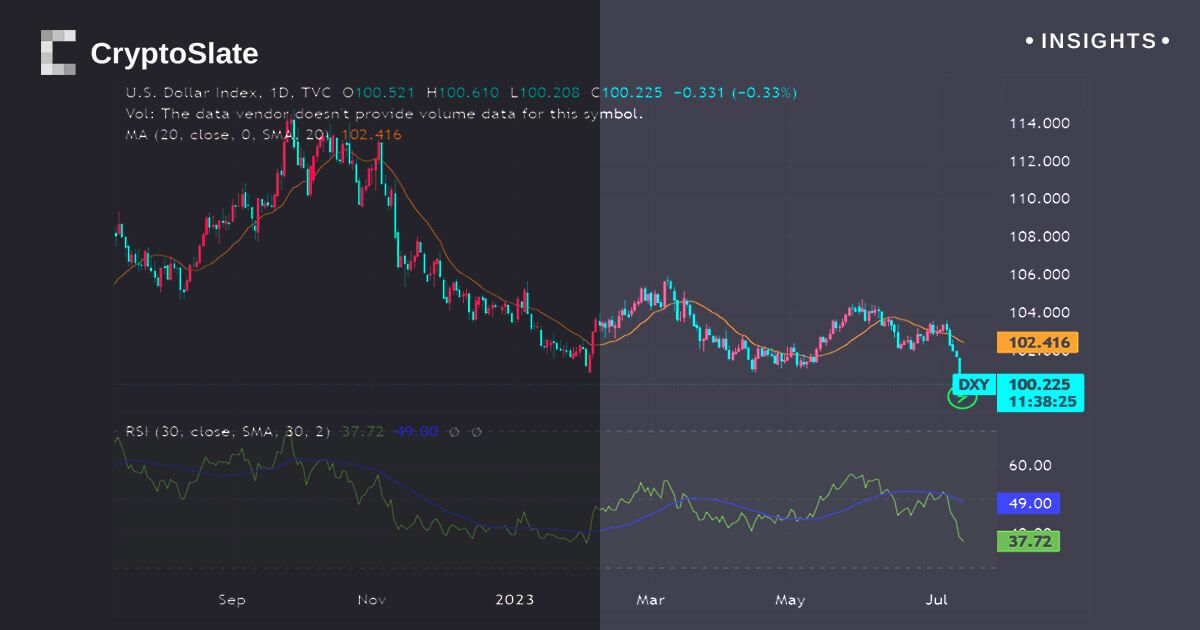The width and height of the screenshot is (1200, 630).
Task: Click the Sep label on the time axis
Action: 231,600
